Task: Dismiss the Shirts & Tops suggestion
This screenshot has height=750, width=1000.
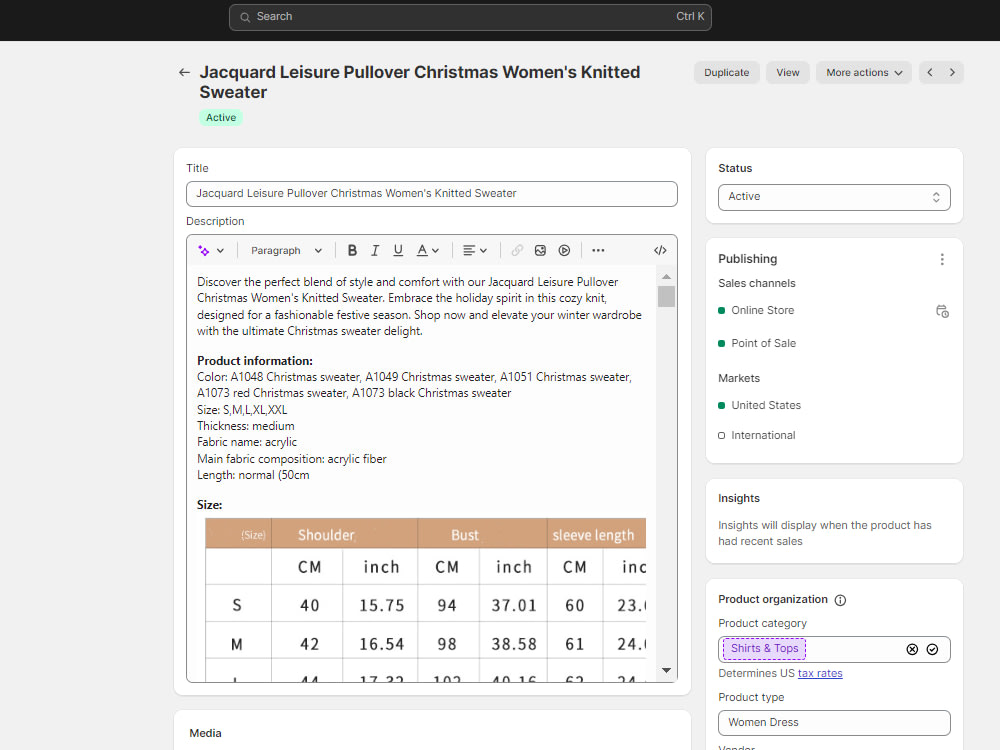Action: click(x=912, y=649)
